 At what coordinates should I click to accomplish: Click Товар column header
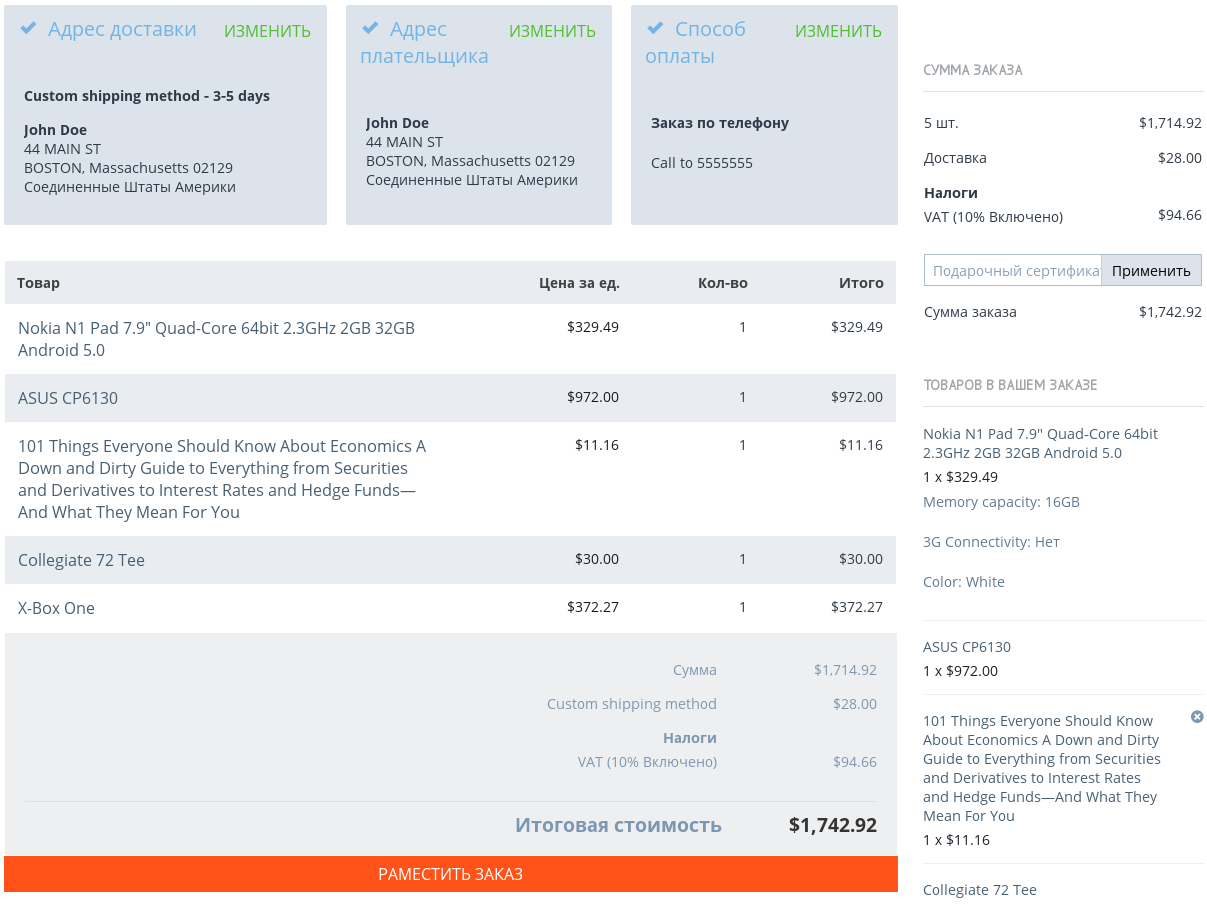click(x=38, y=283)
